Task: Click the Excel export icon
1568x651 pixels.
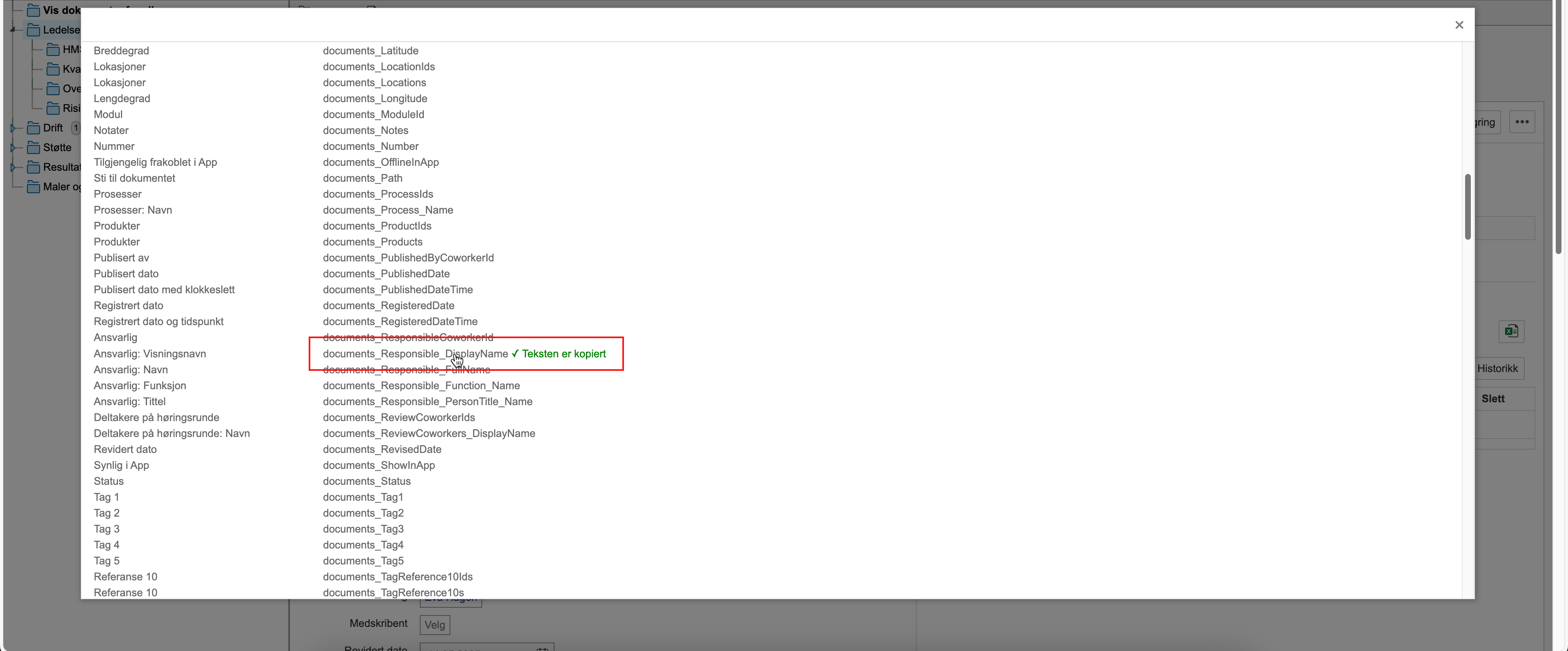Action: (1511, 331)
